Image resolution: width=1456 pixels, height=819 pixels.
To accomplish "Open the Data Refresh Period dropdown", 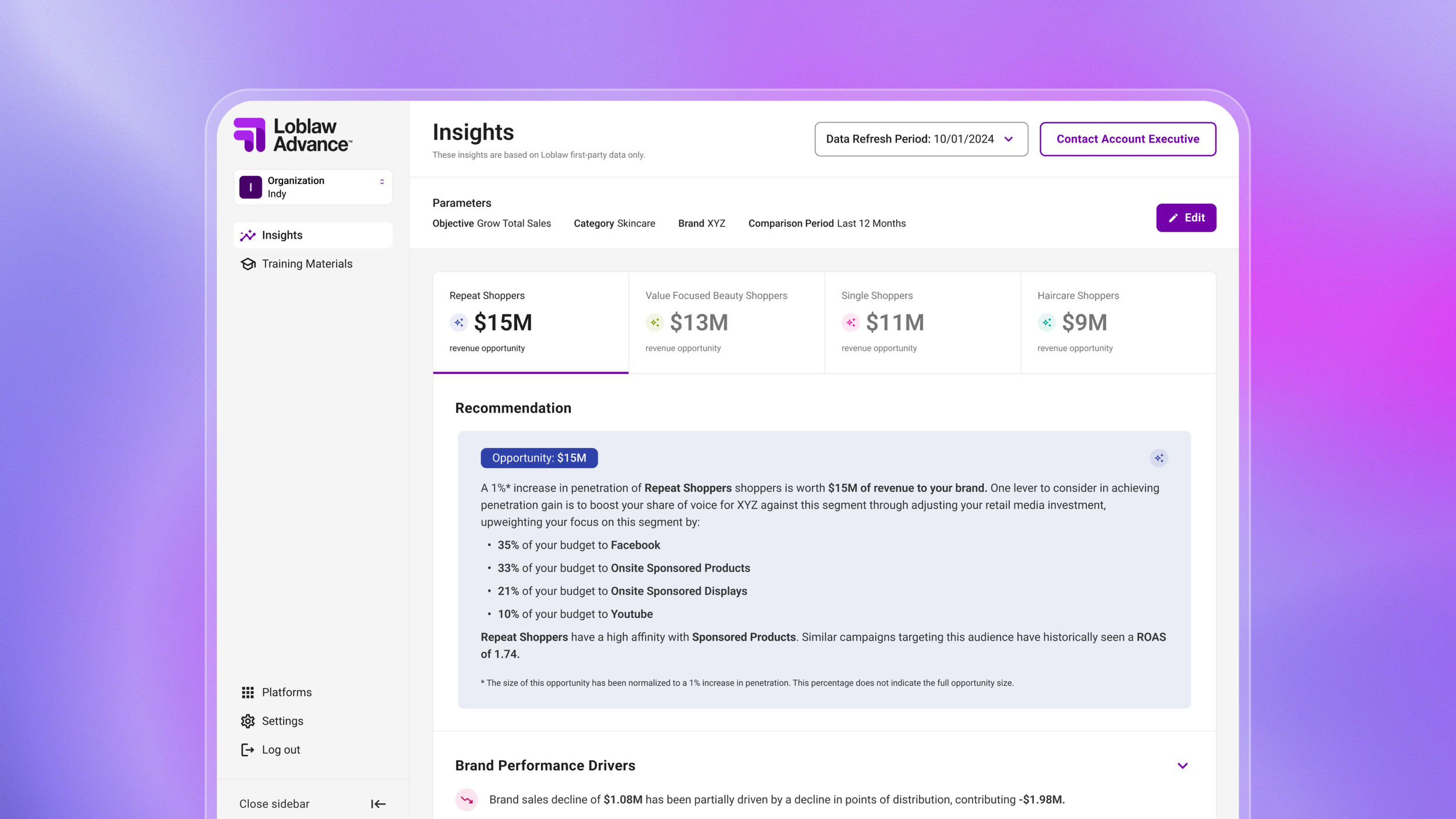I will 921,139.
